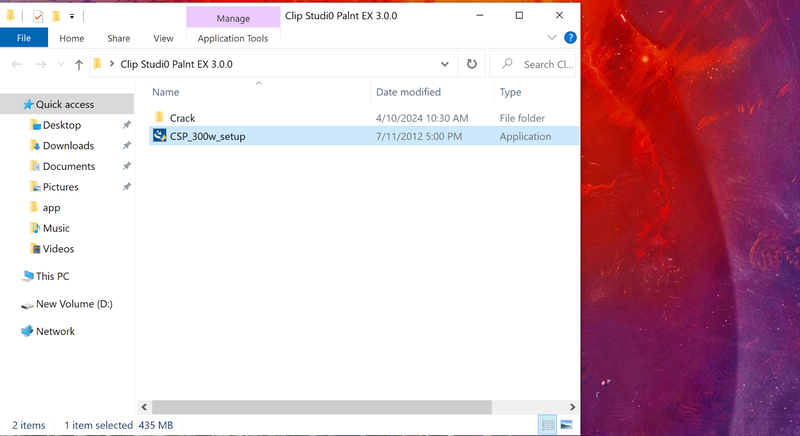Go forward with the Forward arrow
800x436 pixels.
pos(41,64)
